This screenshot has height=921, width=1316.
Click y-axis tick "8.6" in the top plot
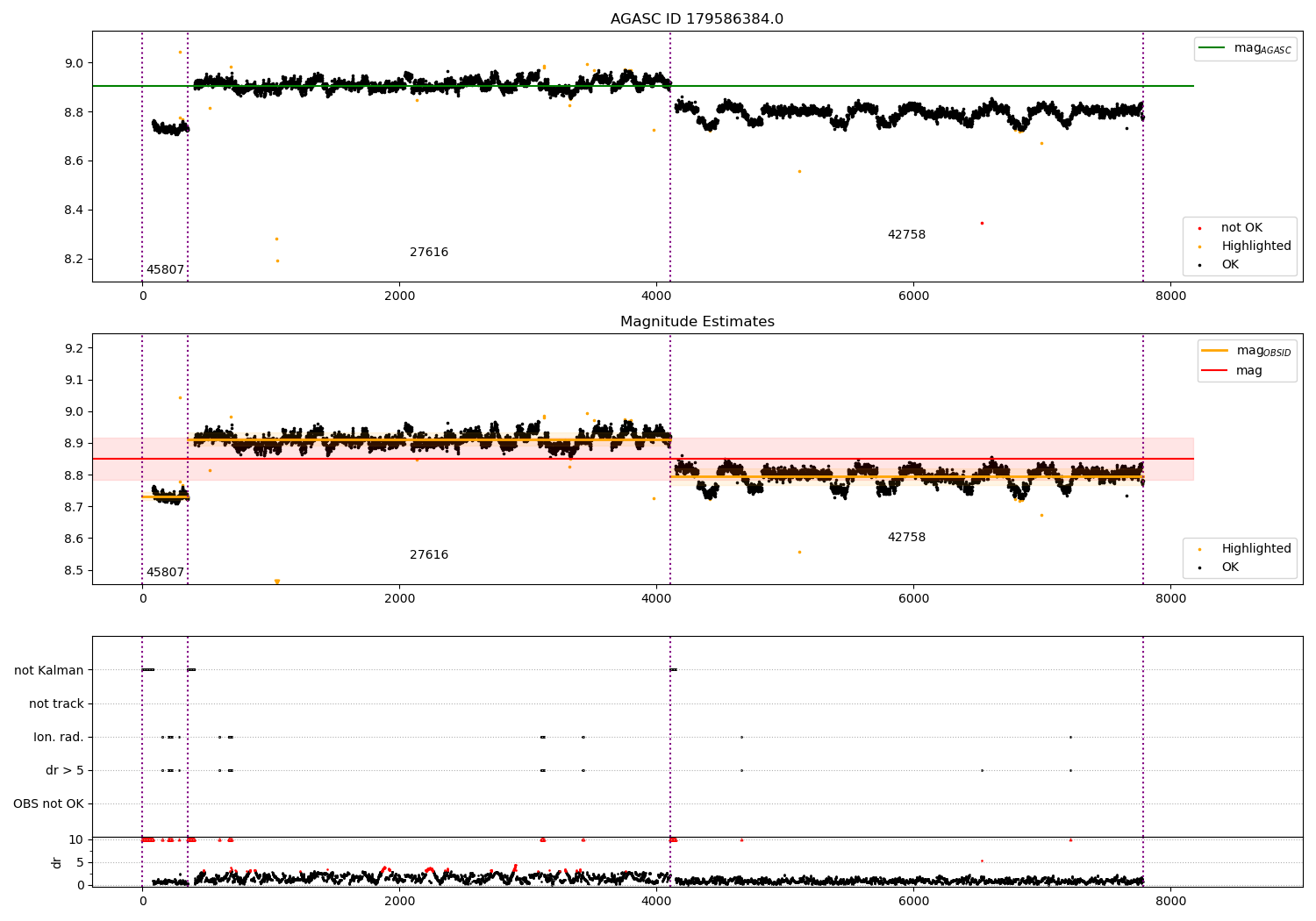(x=73, y=161)
